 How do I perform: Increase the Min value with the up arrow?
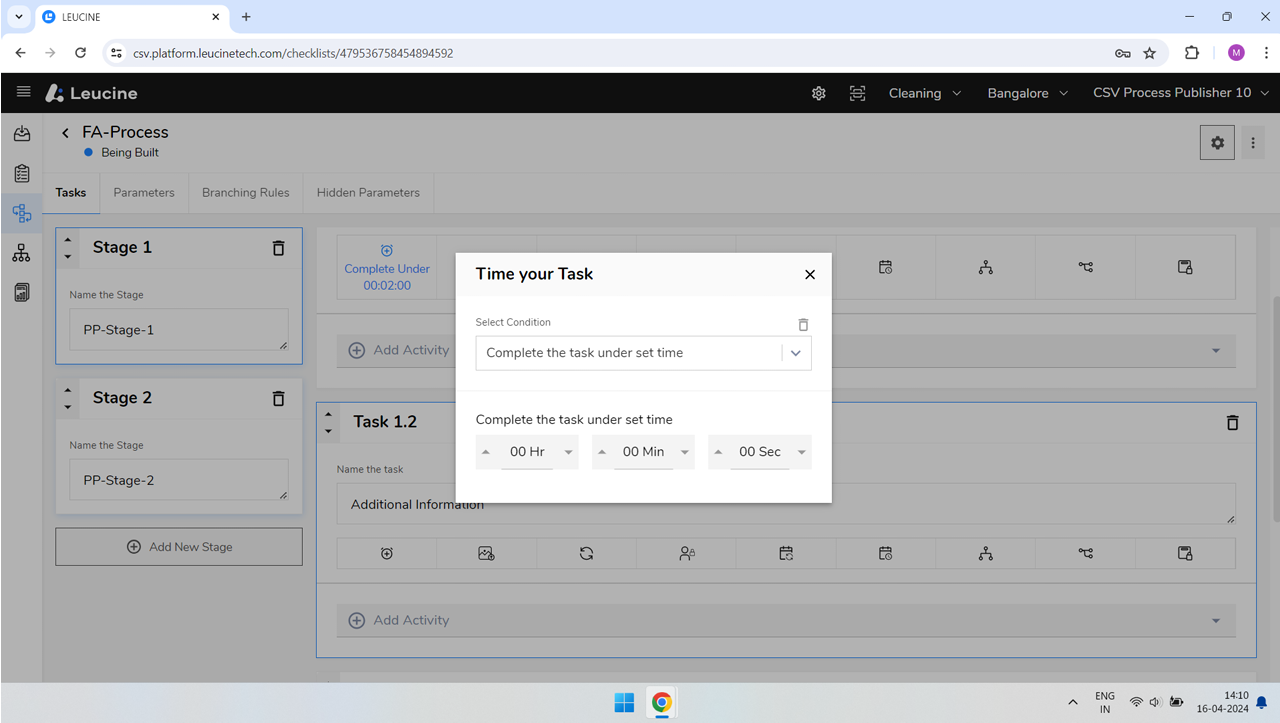[x=602, y=452]
